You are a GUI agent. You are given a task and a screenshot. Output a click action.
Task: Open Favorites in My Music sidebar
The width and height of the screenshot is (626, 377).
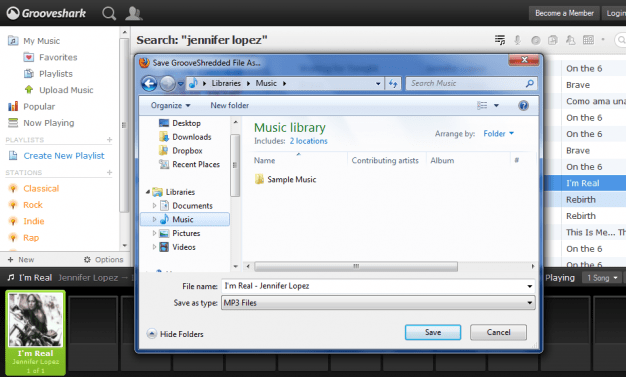(58, 57)
